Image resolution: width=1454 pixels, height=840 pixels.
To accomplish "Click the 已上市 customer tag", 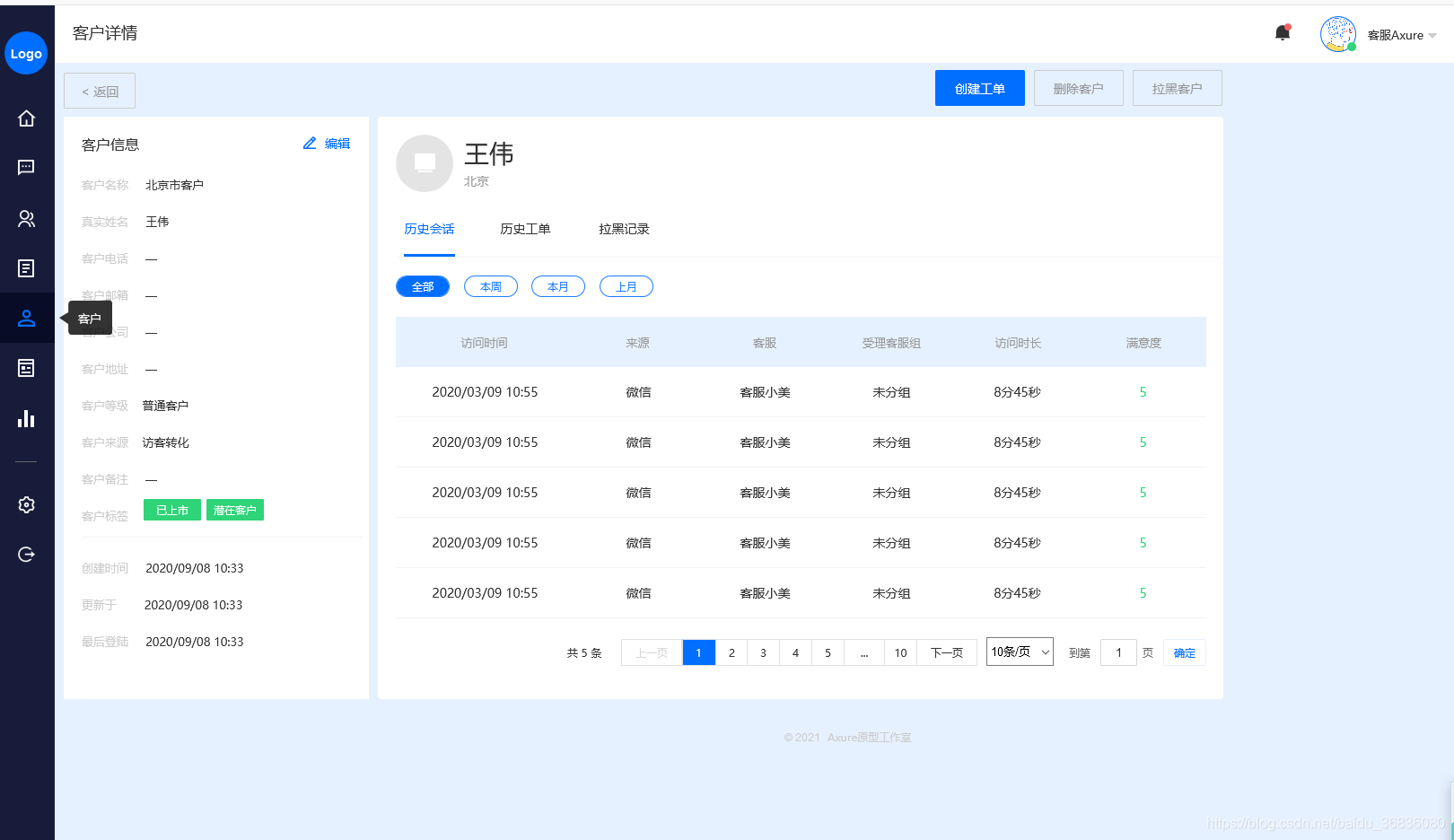I will pos(172,510).
